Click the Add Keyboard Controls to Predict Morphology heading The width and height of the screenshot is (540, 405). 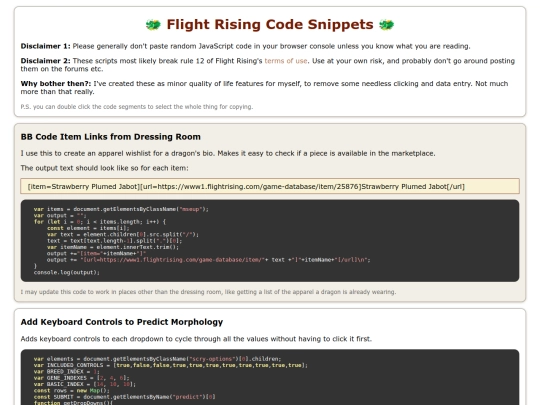tap(122, 322)
